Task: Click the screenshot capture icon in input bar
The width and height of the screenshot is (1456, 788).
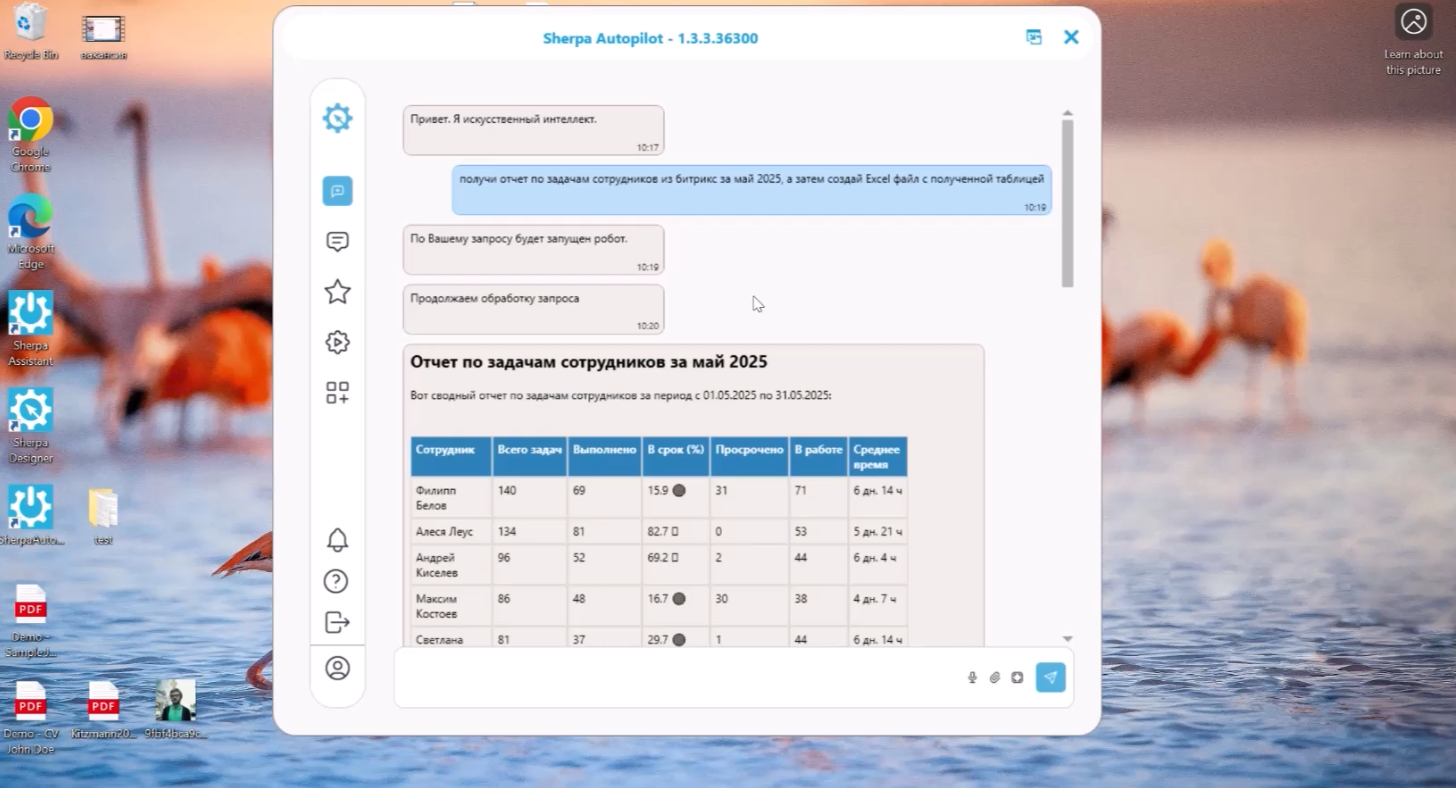Action: point(1017,678)
